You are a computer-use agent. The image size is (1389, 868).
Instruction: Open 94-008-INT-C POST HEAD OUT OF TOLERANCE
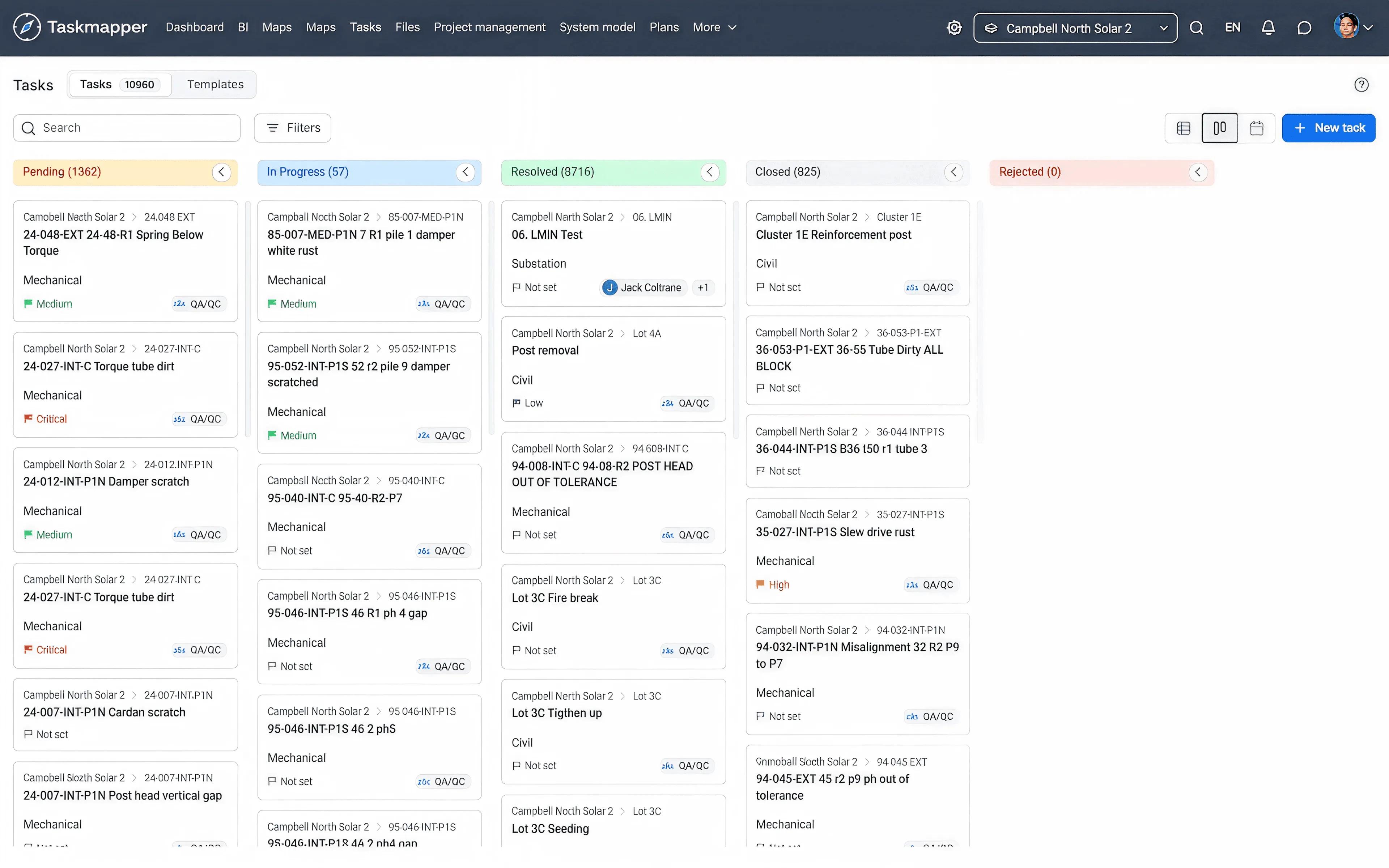pyautogui.click(x=602, y=474)
